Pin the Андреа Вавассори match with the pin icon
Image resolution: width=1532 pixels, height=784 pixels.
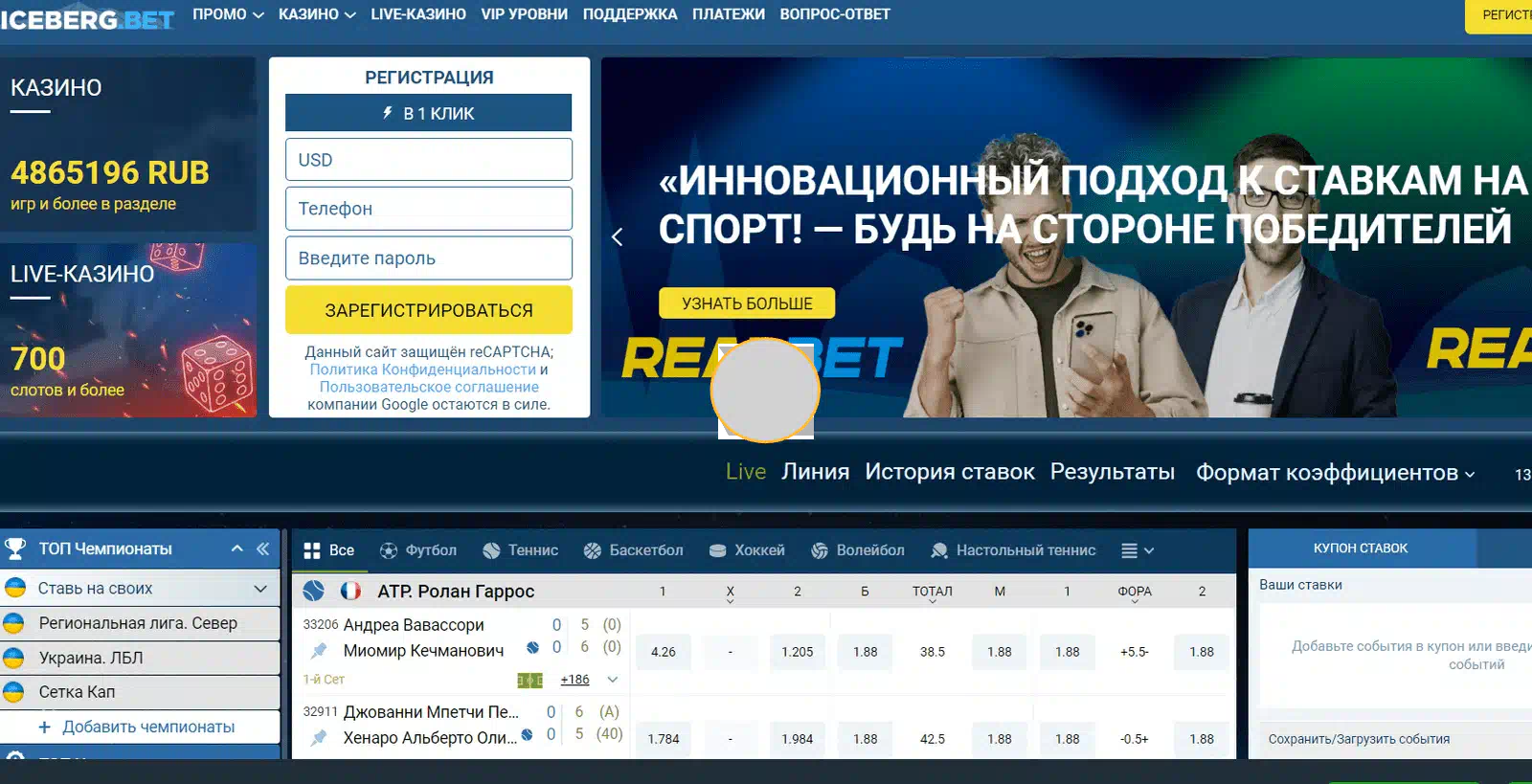click(x=319, y=651)
